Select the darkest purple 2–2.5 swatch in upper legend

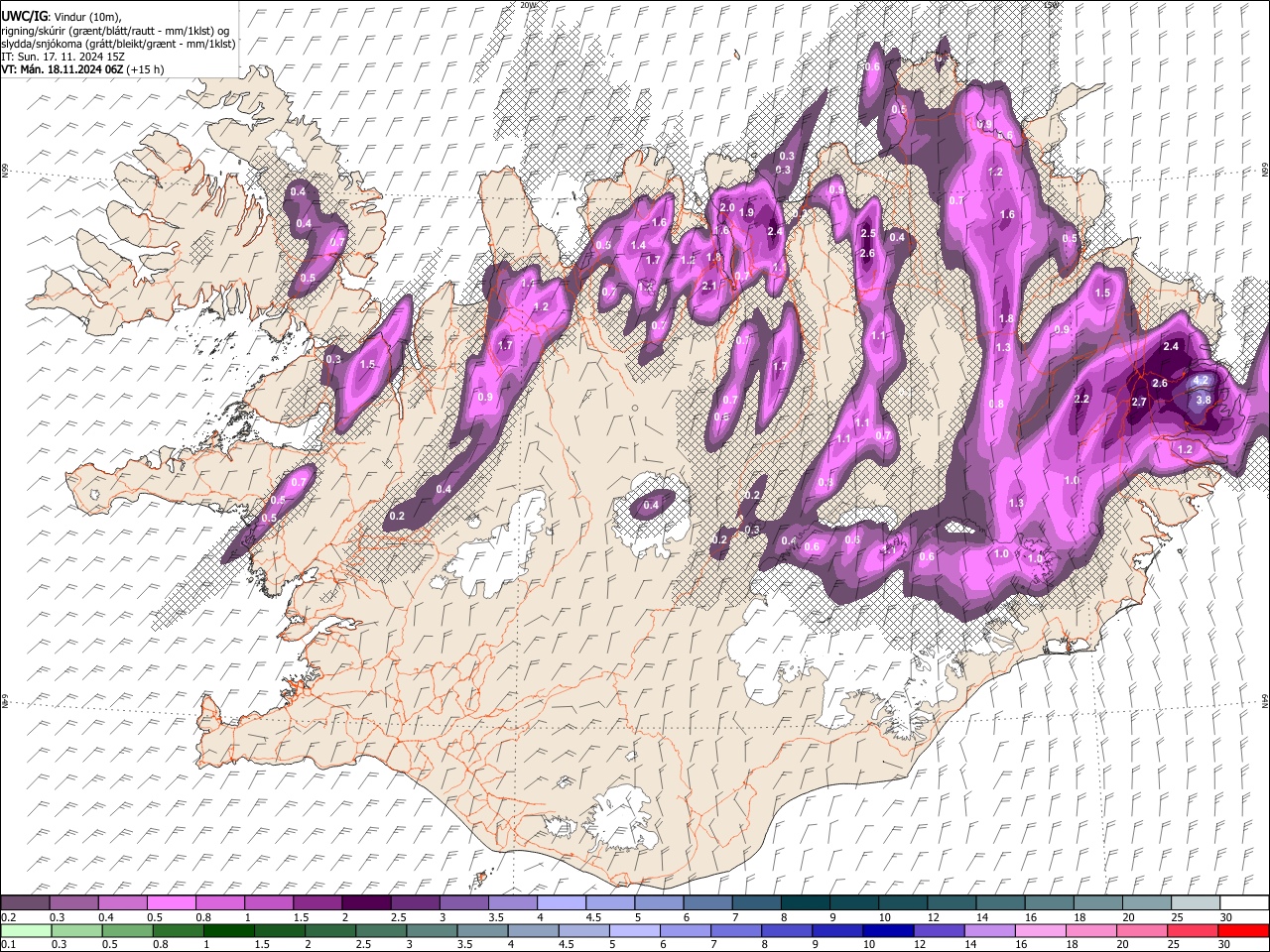[366, 902]
